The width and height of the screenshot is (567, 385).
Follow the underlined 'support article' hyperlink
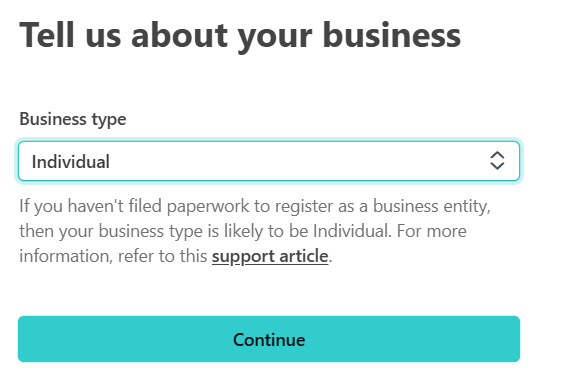[x=270, y=256]
